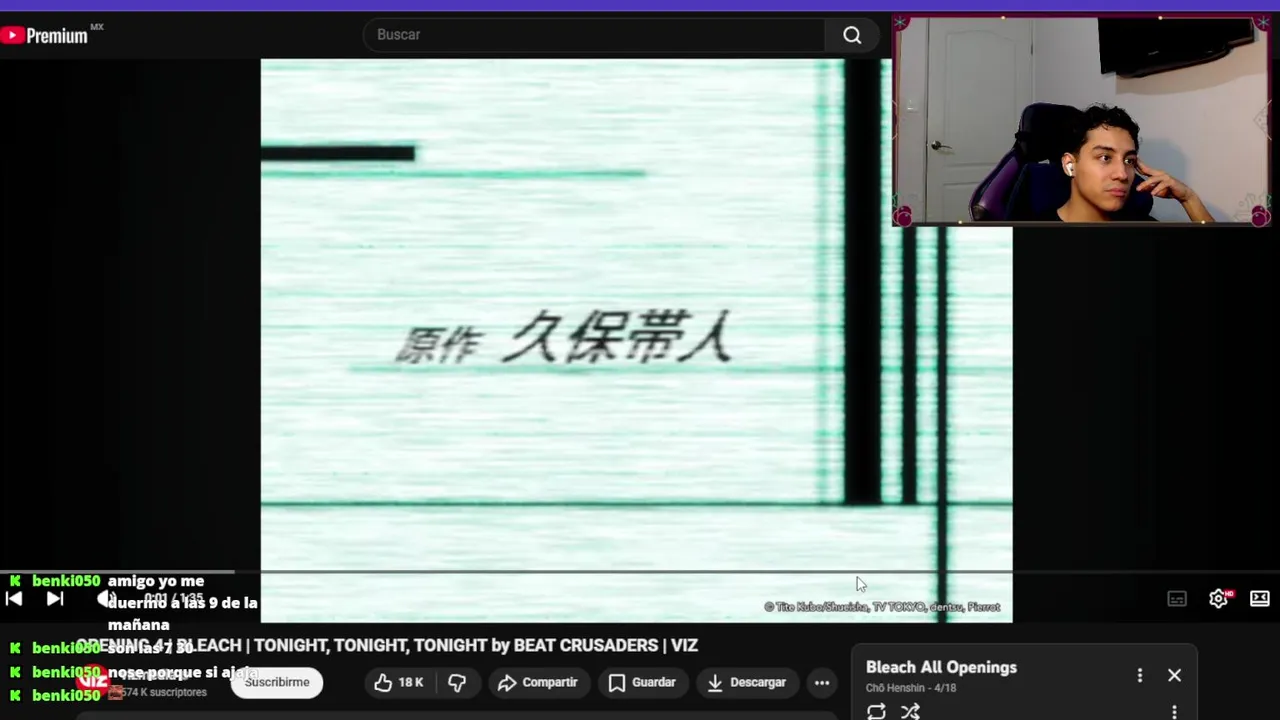The height and width of the screenshot is (720, 1280).
Task: Click the Buscar search field
Action: (x=595, y=35)
